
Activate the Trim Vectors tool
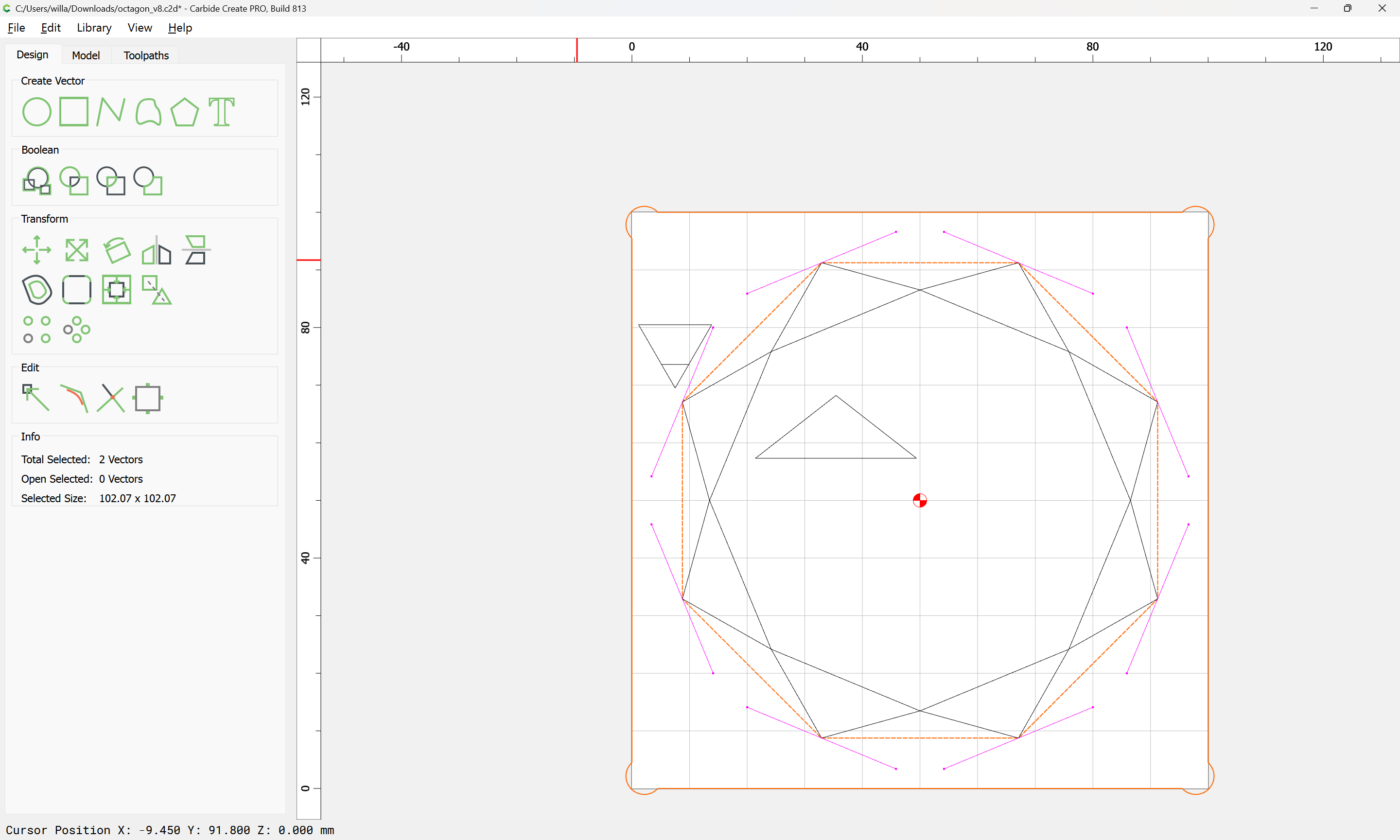pyautogui.click(x=73, y=398)
